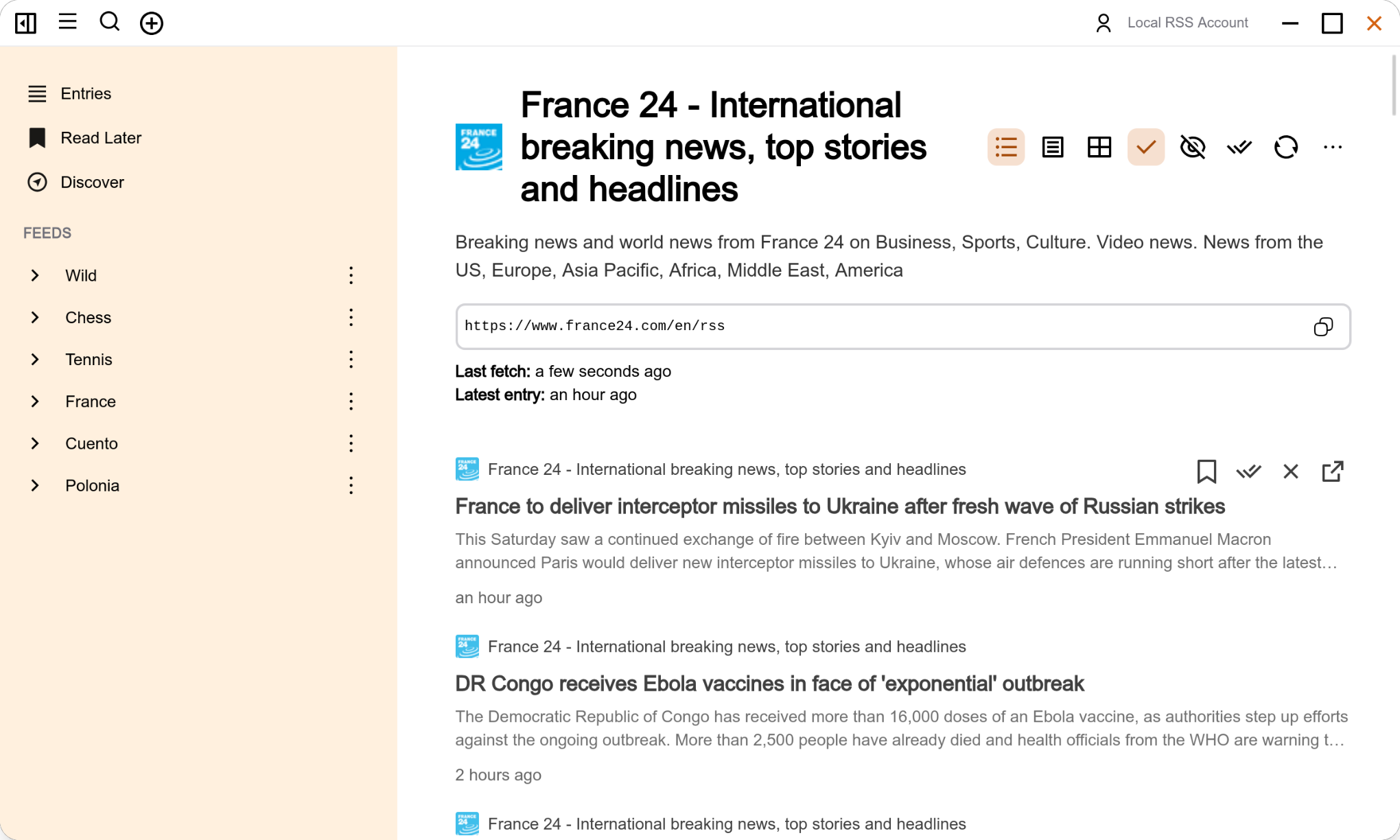Open the search magnifier icon
The image size is (1400, 840).
click(x=110, y=23)
